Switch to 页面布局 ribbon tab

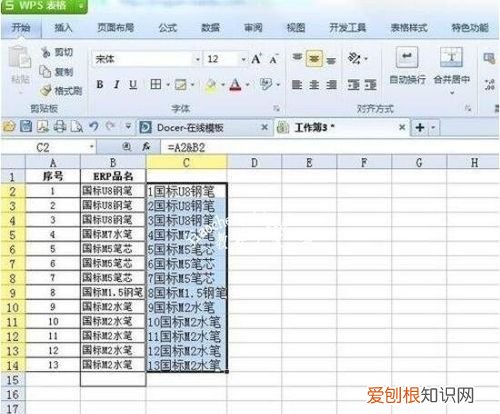click(115, 28)
